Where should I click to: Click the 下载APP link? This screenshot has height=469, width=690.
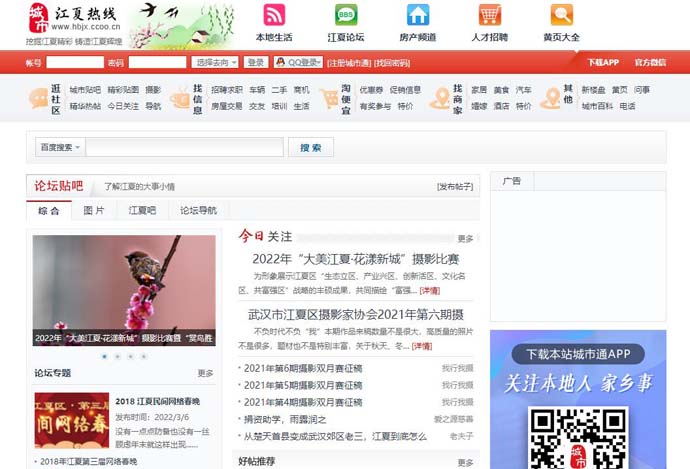[x=603, y=62]
